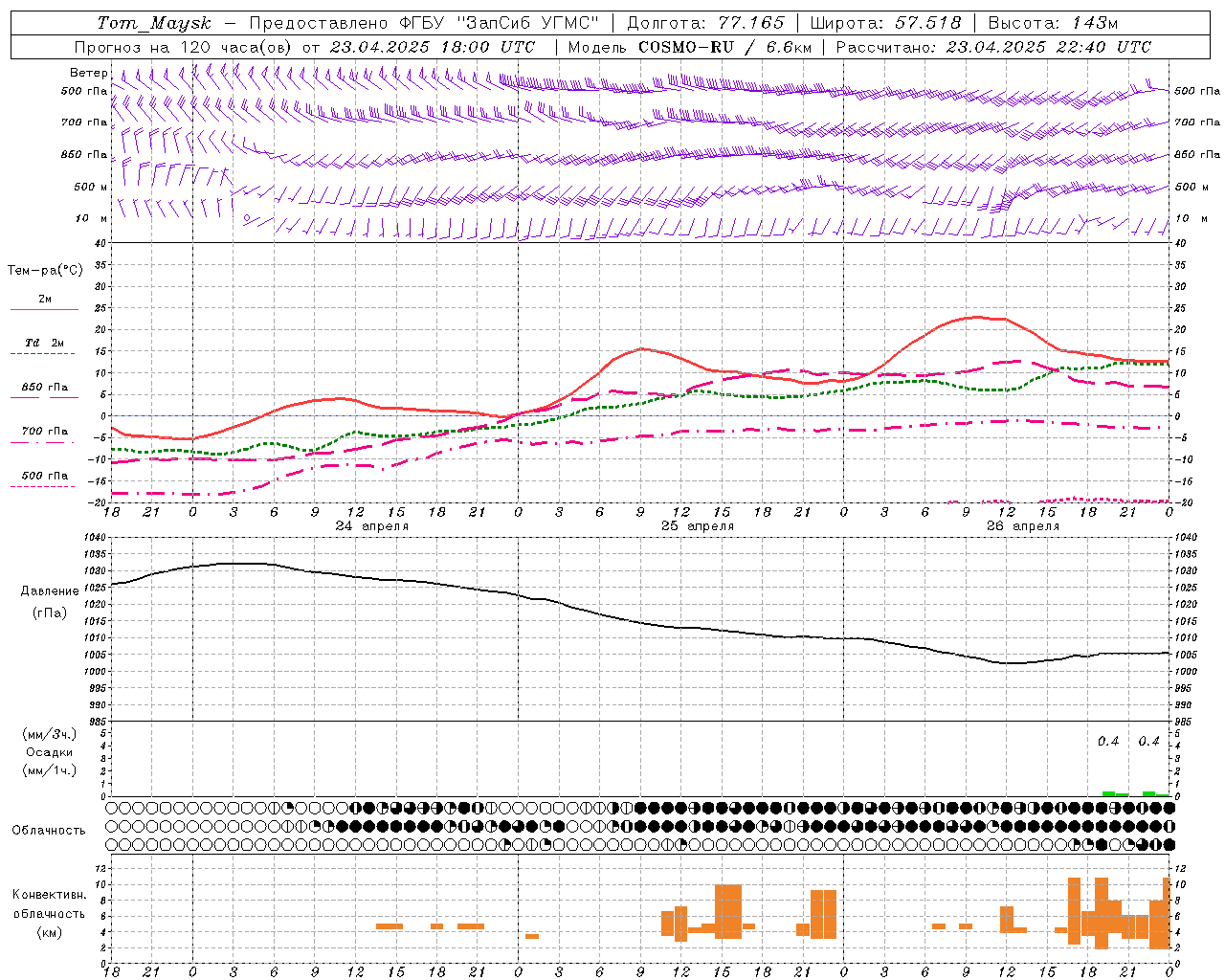Click the forecast start time 23.04.2025 18:00 UTC
This screenshot has width=1225, height=980.
(x=433, y=47)
